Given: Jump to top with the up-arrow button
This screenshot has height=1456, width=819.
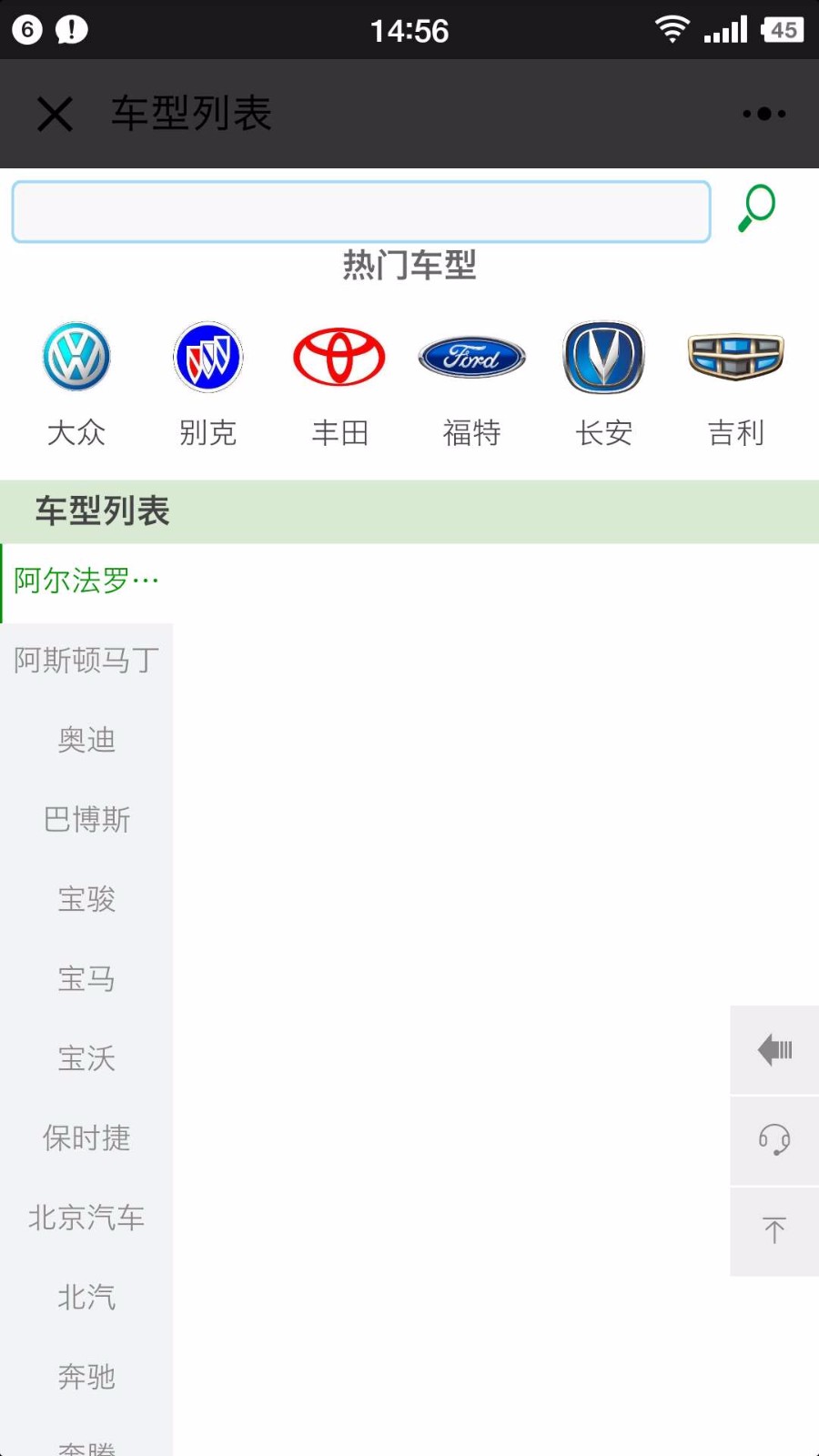Looking at the screenshot, I should tap(774, 1231).
